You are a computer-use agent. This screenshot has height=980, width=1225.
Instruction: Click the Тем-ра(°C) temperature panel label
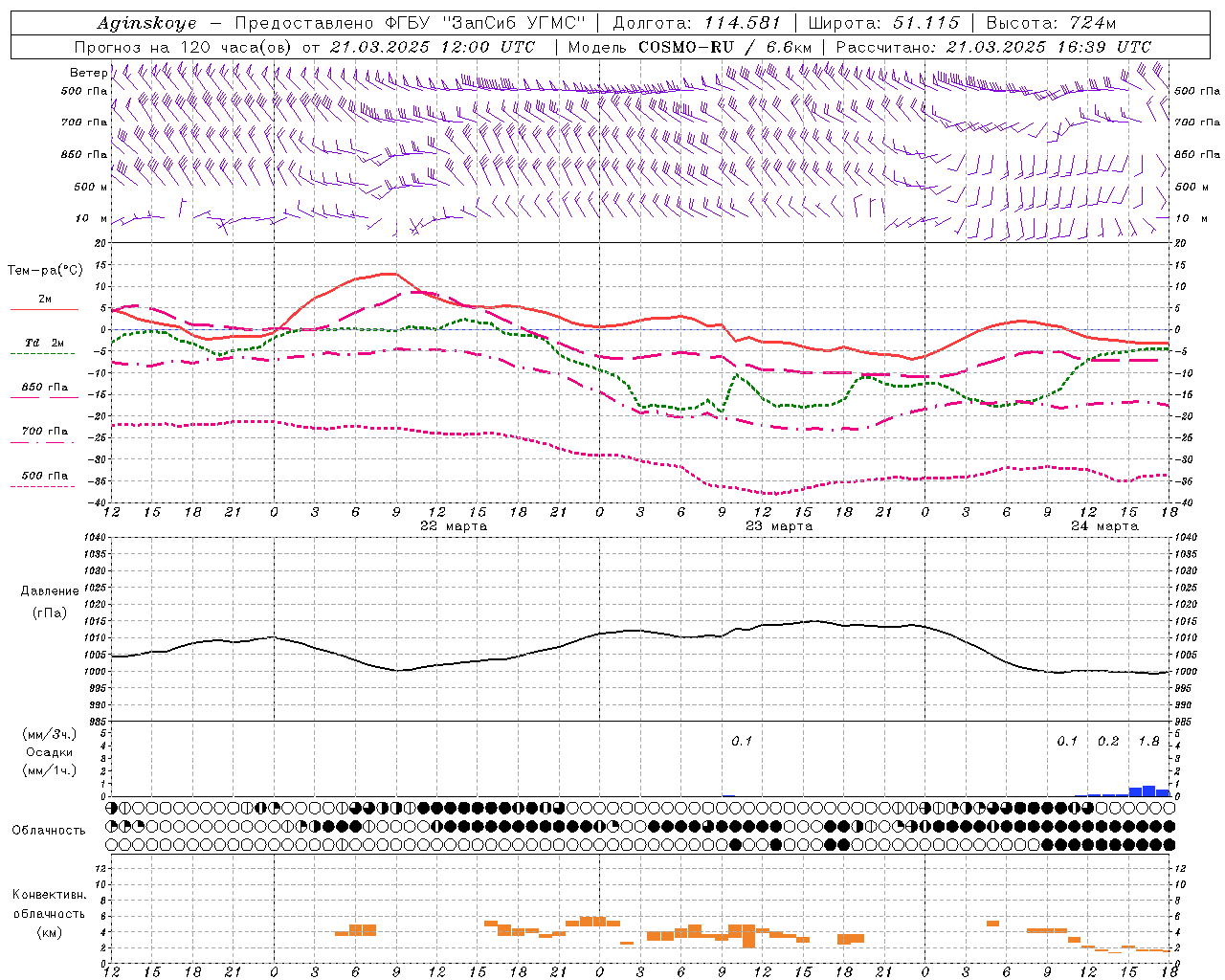[x=45, y=271]
